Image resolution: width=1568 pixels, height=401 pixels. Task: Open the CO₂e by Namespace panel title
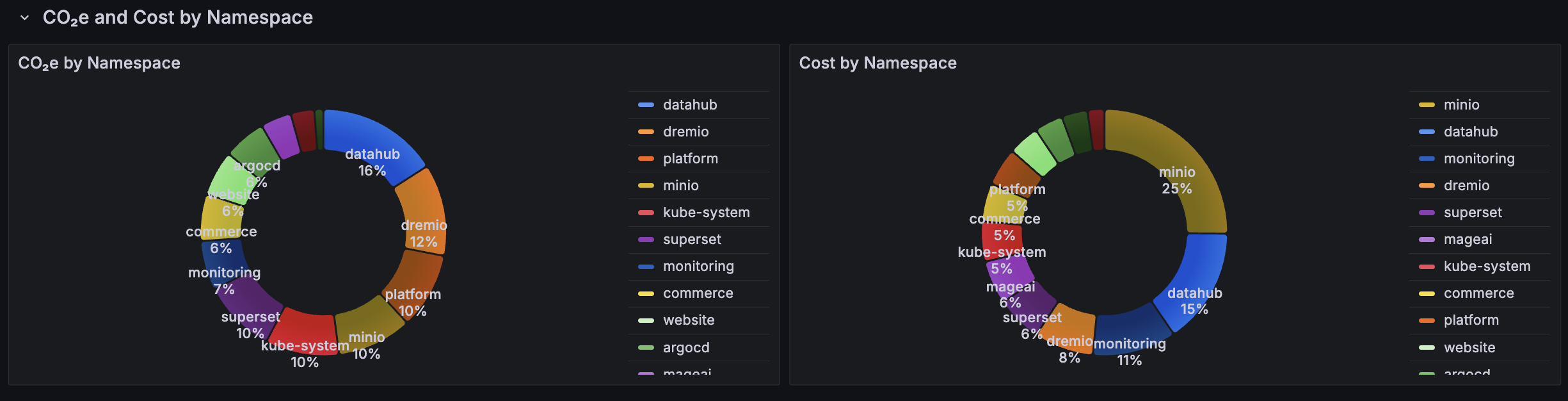click(x=99, y=63)
